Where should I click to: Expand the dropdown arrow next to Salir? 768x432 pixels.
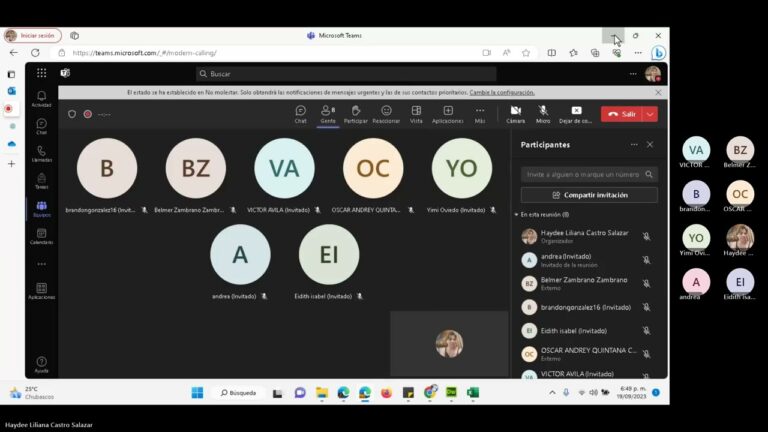(650, 114)
